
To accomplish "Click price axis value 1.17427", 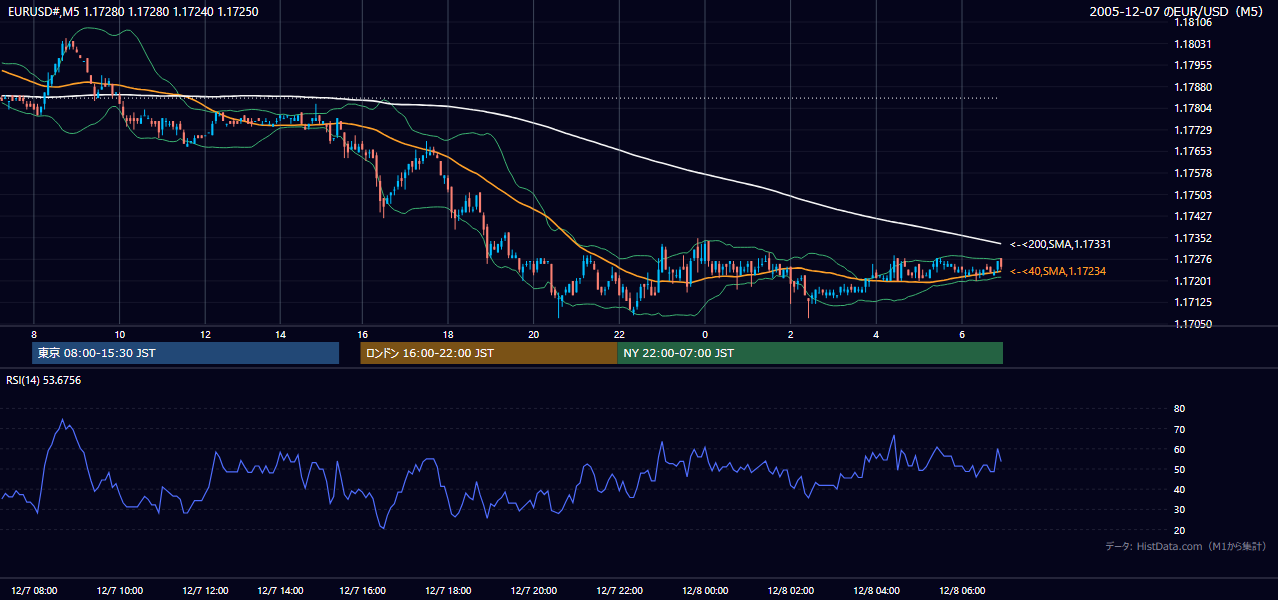I will (x=1192, y=216).
